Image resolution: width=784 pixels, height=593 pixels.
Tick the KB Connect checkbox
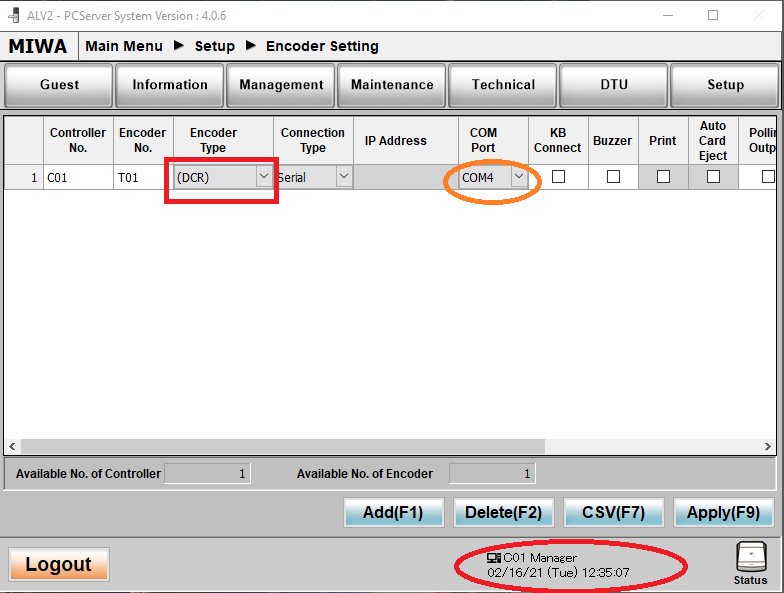[558, 177]
